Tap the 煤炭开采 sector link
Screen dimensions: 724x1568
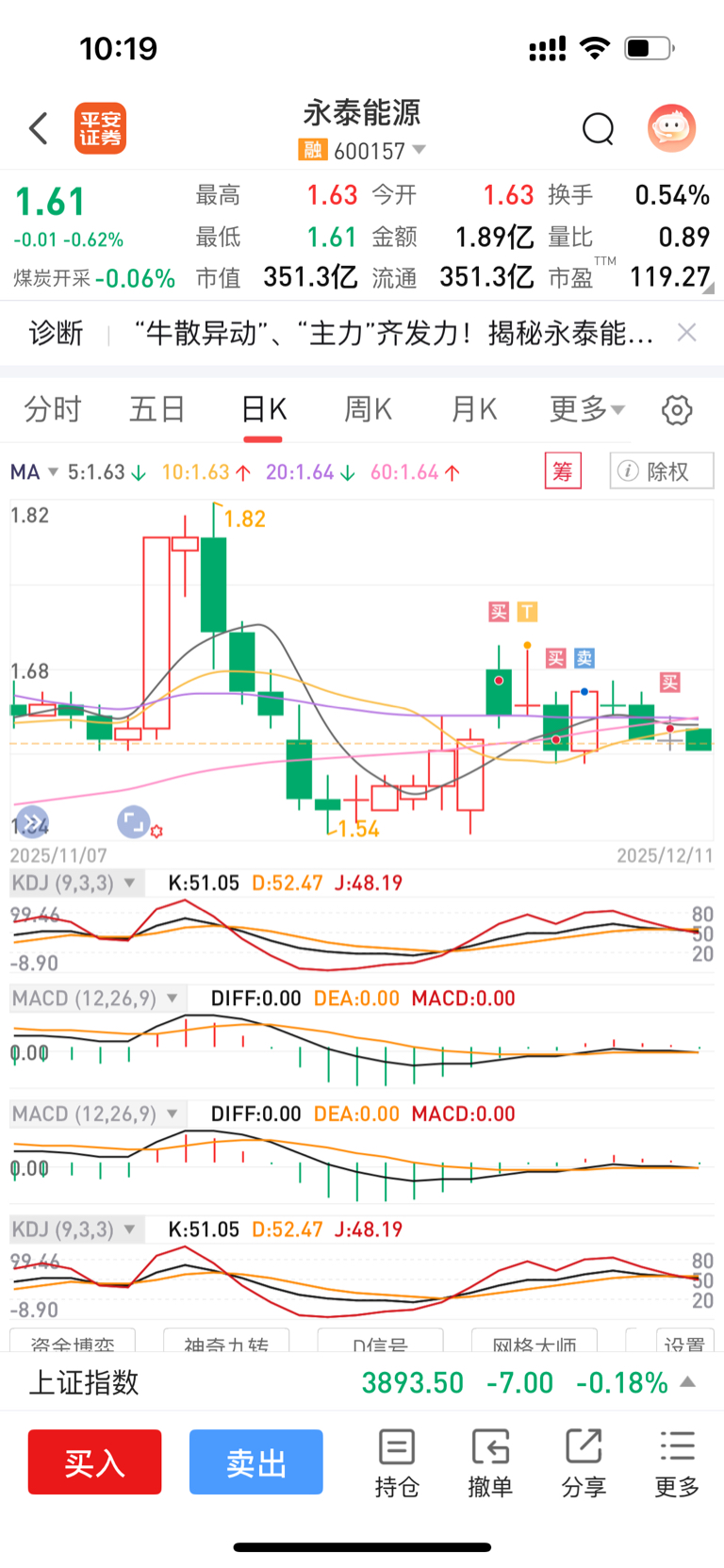click(52, 278)
